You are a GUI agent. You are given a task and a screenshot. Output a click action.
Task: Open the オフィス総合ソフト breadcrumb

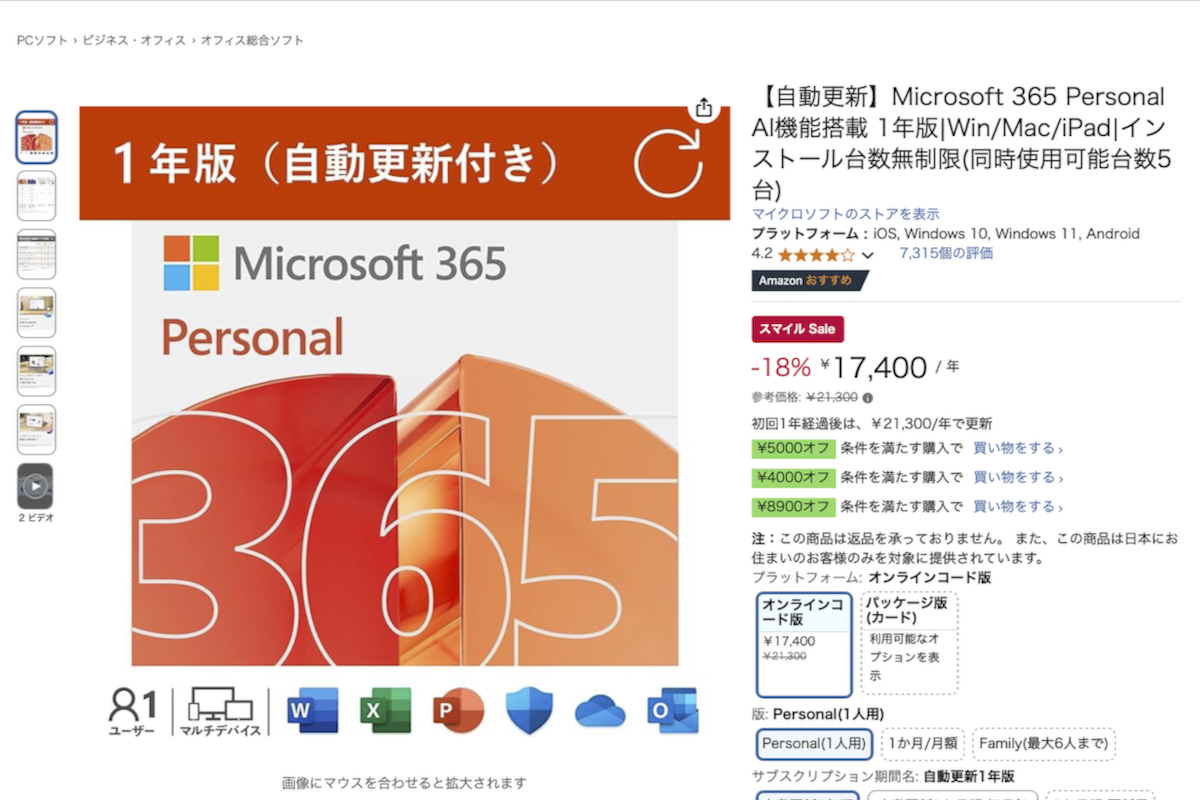click(x=252, y=41)
